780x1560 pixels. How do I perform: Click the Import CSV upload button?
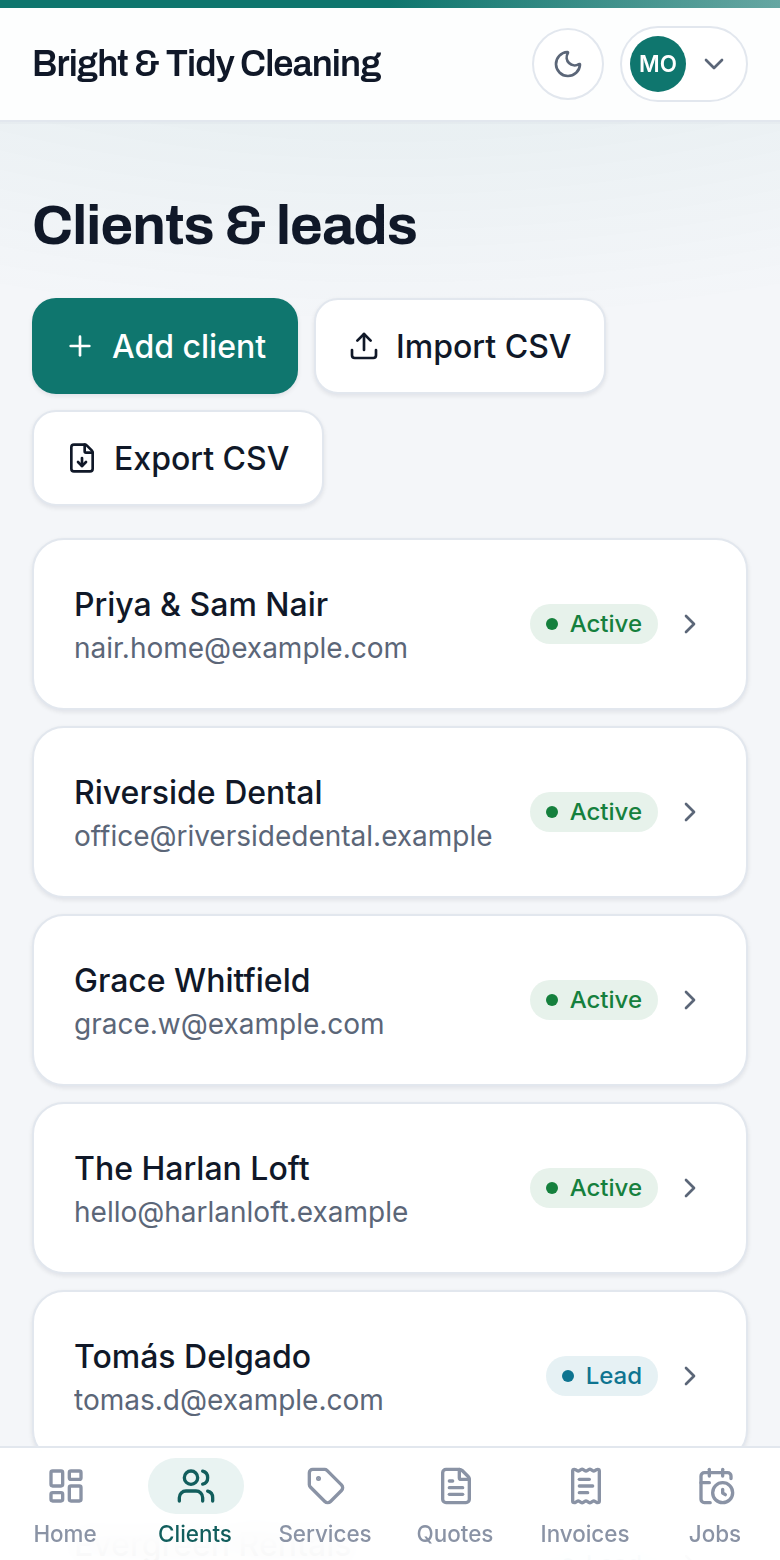point(460,346)
